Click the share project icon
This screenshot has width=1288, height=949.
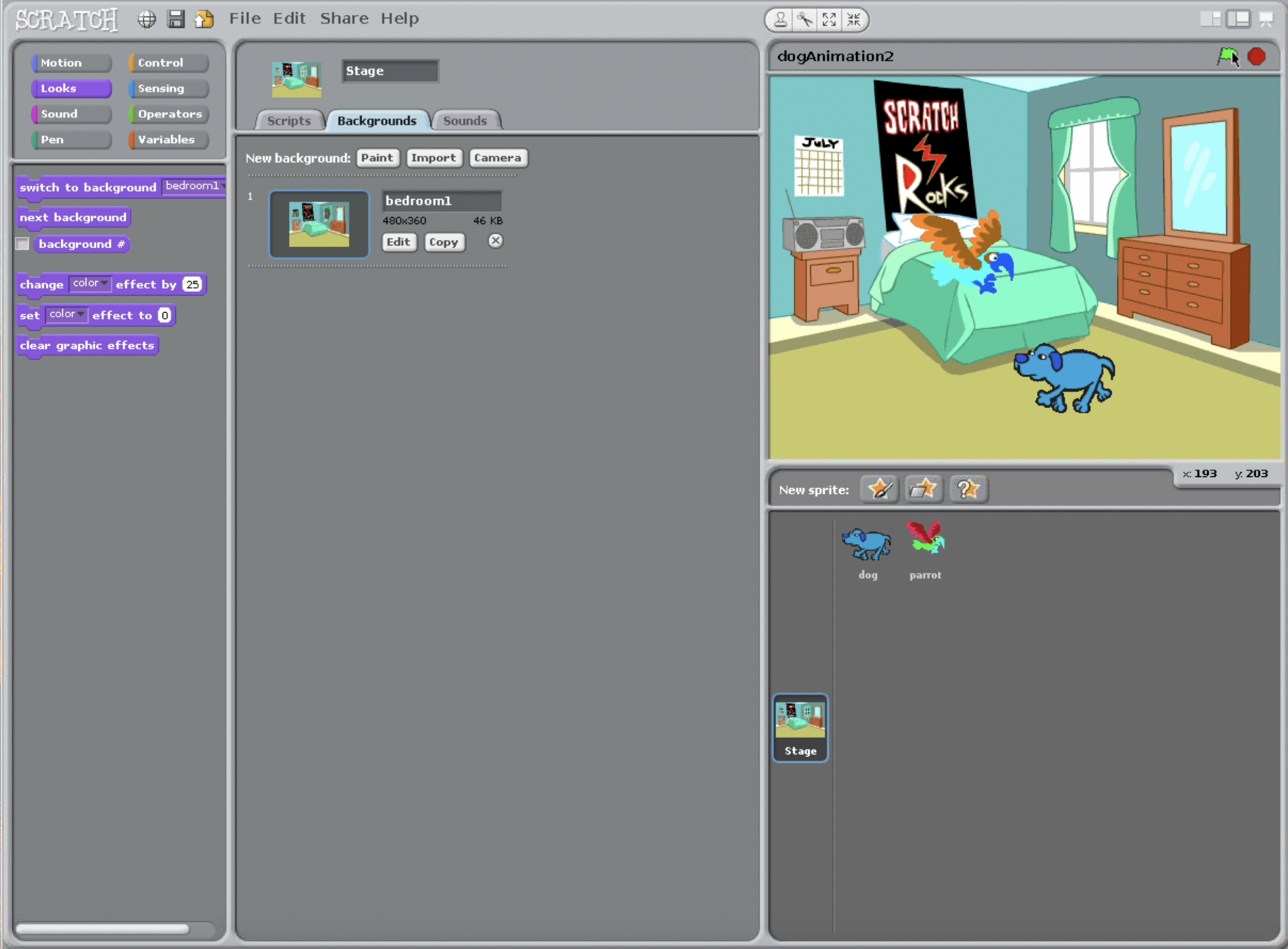point(204,20)
